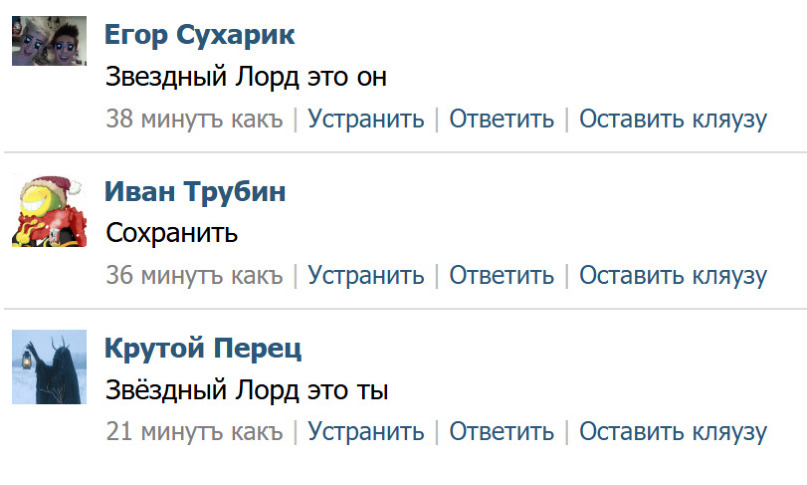Click Устранить under Крутой Перец's comment

coord(366,432)
